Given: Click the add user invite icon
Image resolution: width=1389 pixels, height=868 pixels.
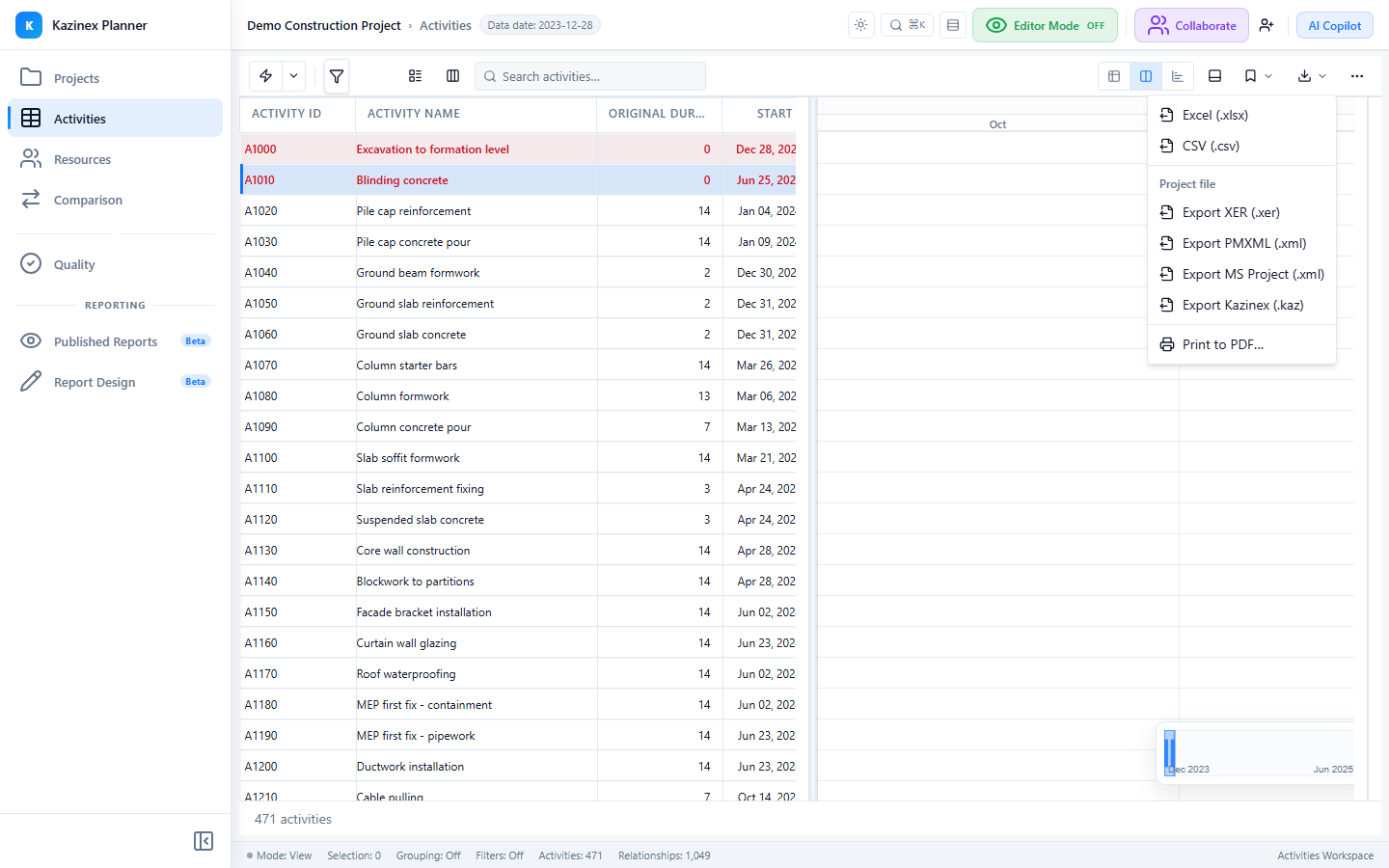Looking at the screenshot, I should point(1266,25).
